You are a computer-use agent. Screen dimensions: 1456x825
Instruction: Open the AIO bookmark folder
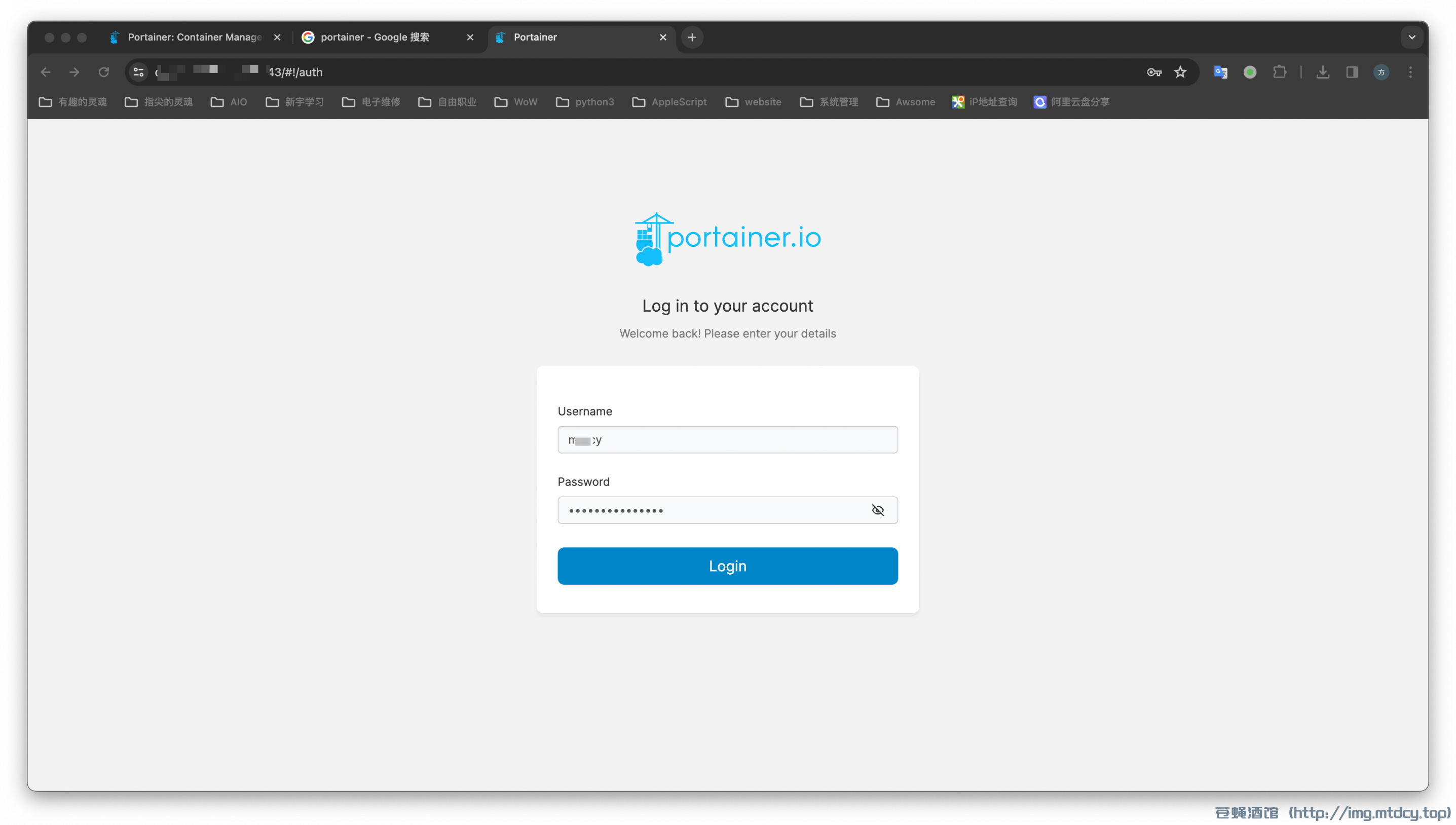229,102
